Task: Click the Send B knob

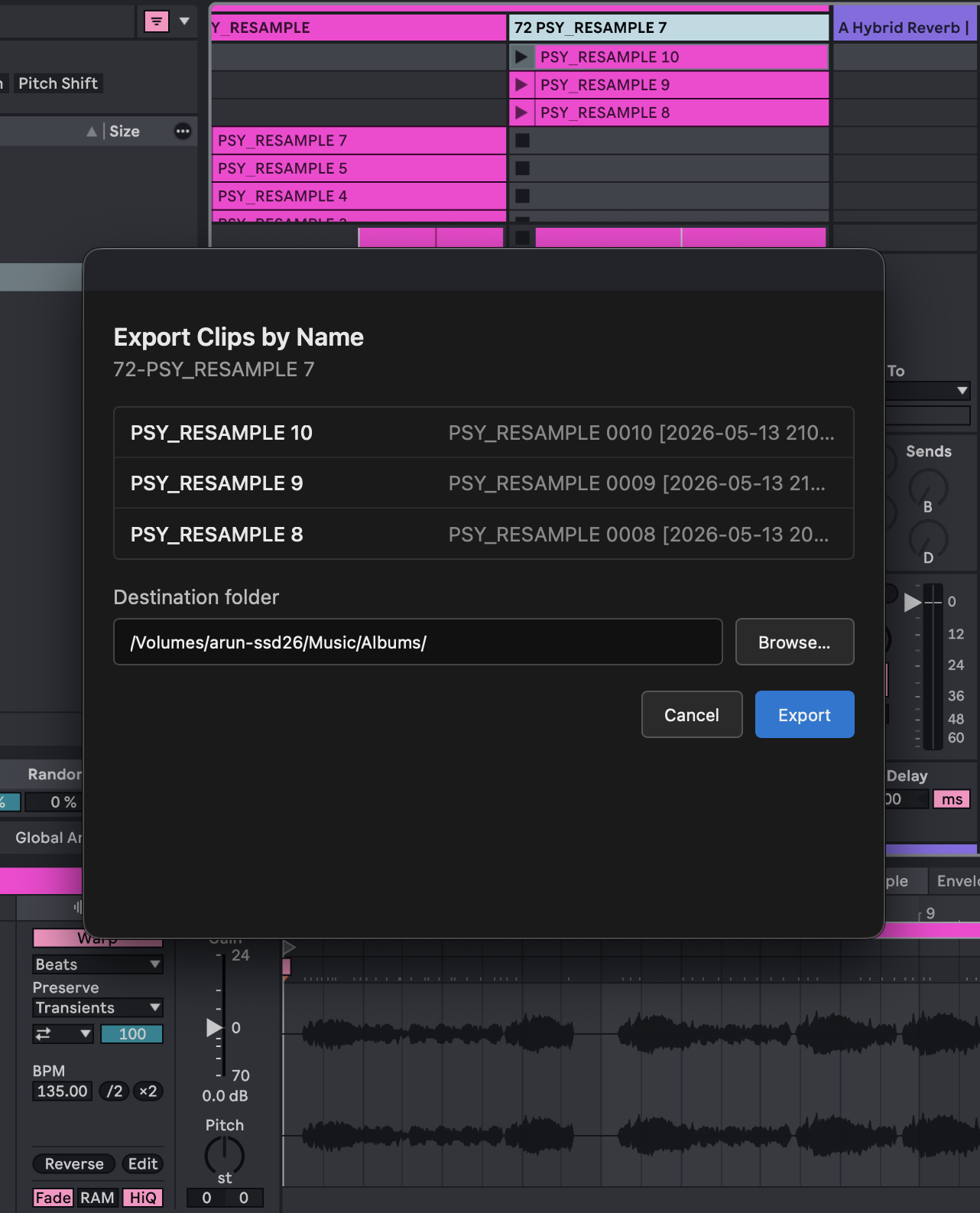Action: [x=928, y=487]
